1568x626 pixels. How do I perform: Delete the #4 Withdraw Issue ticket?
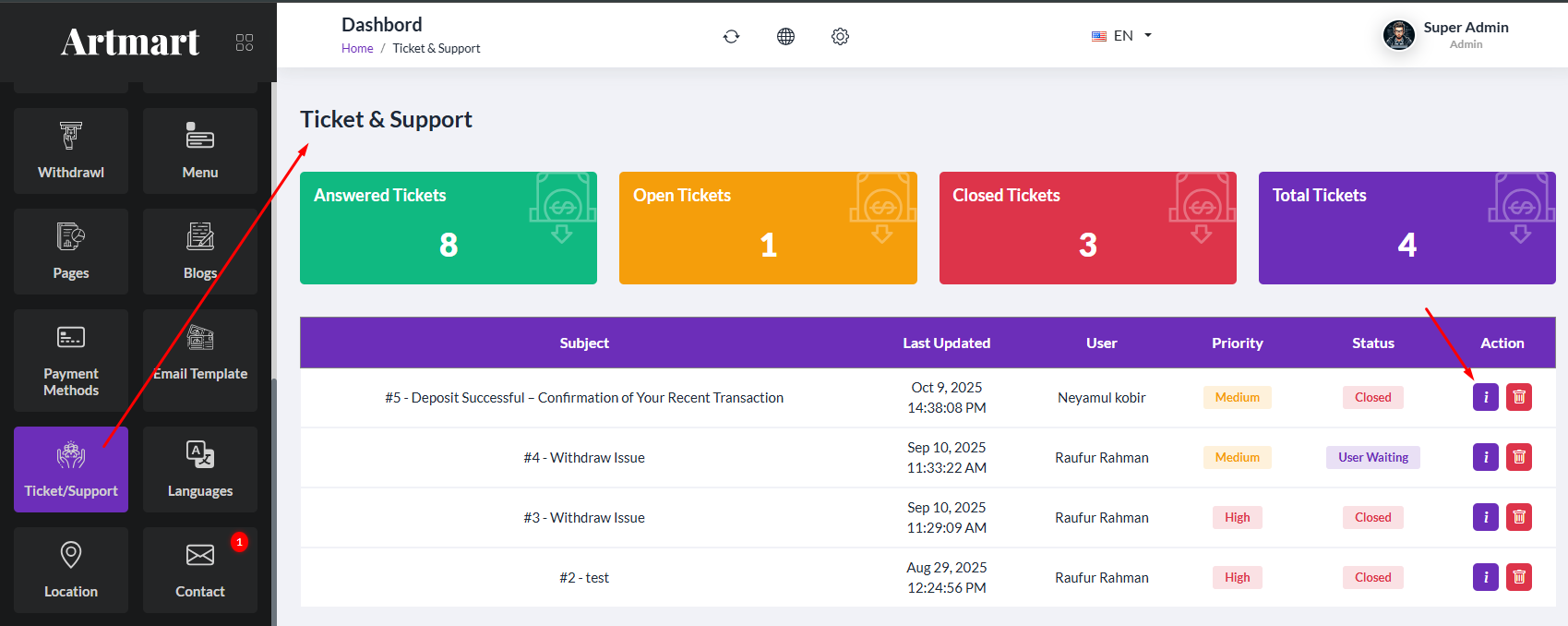[1518, 457]
